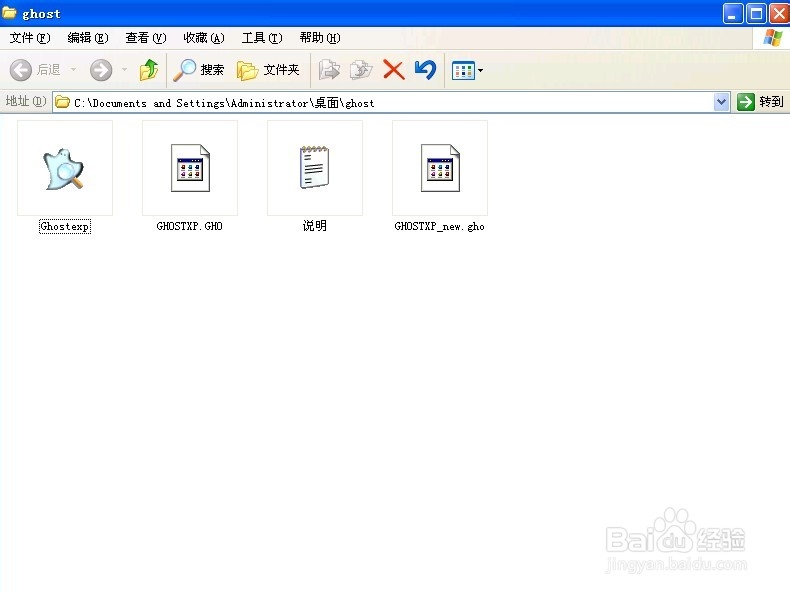Select the GHOSTXP_new.gho file icon
790x592 pixels.
point(440,168)
